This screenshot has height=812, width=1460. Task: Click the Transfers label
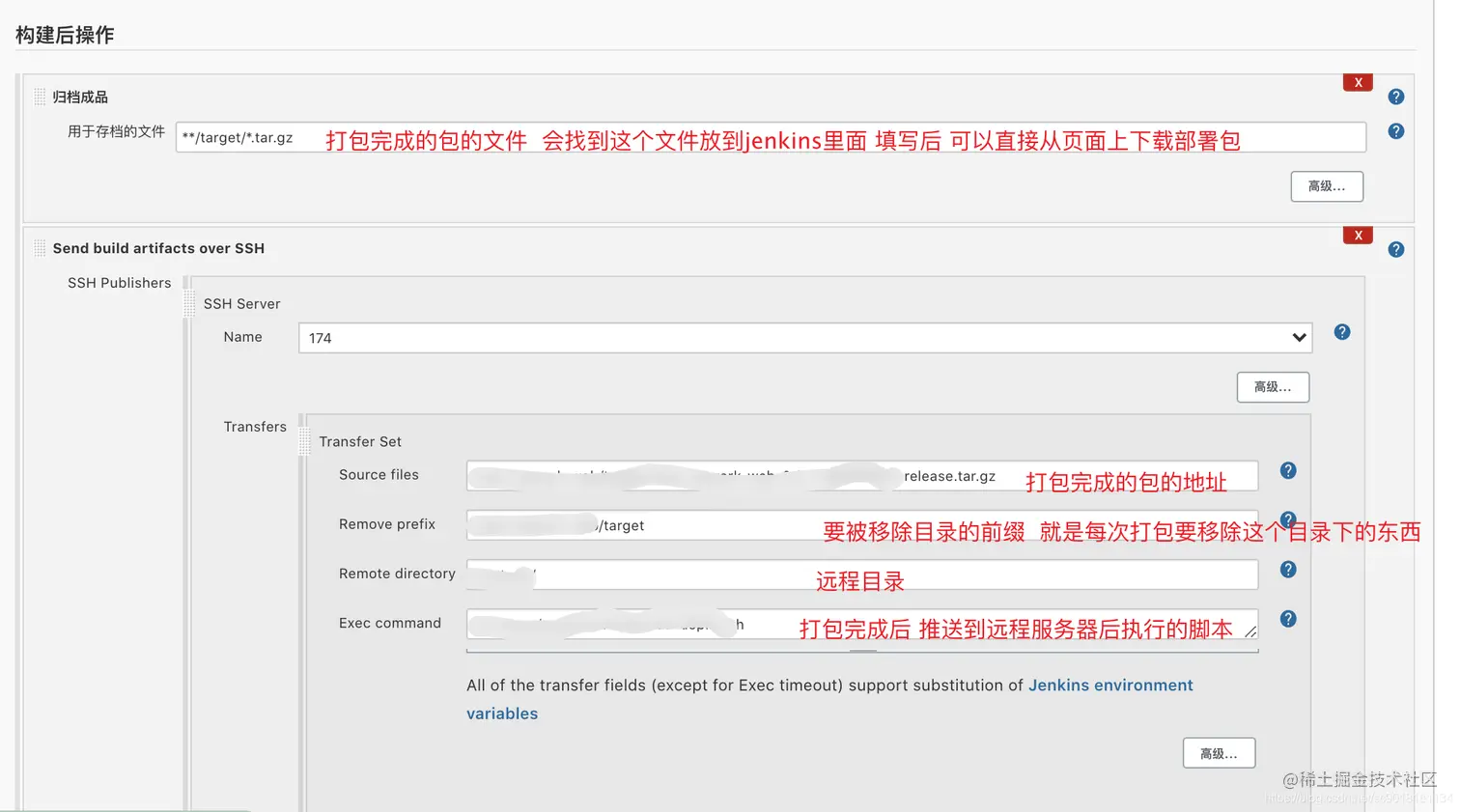tap(255, 427)
